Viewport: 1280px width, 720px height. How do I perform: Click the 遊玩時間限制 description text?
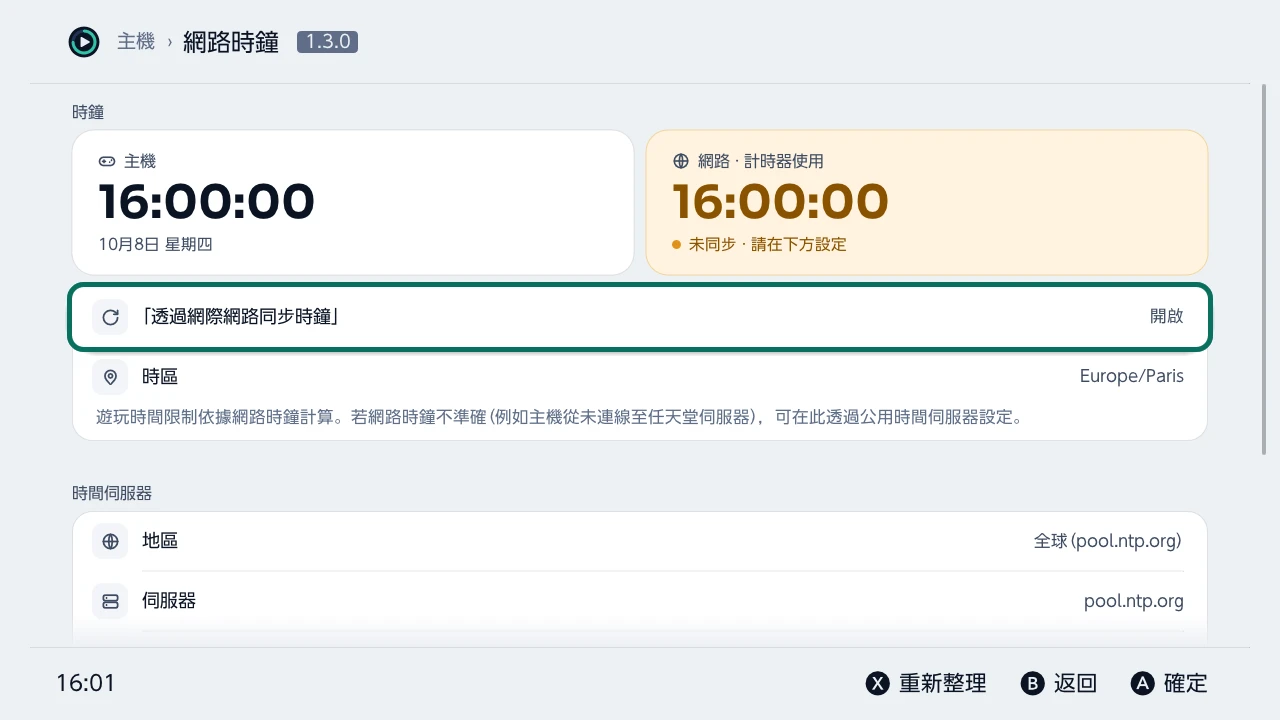(560, 417)
